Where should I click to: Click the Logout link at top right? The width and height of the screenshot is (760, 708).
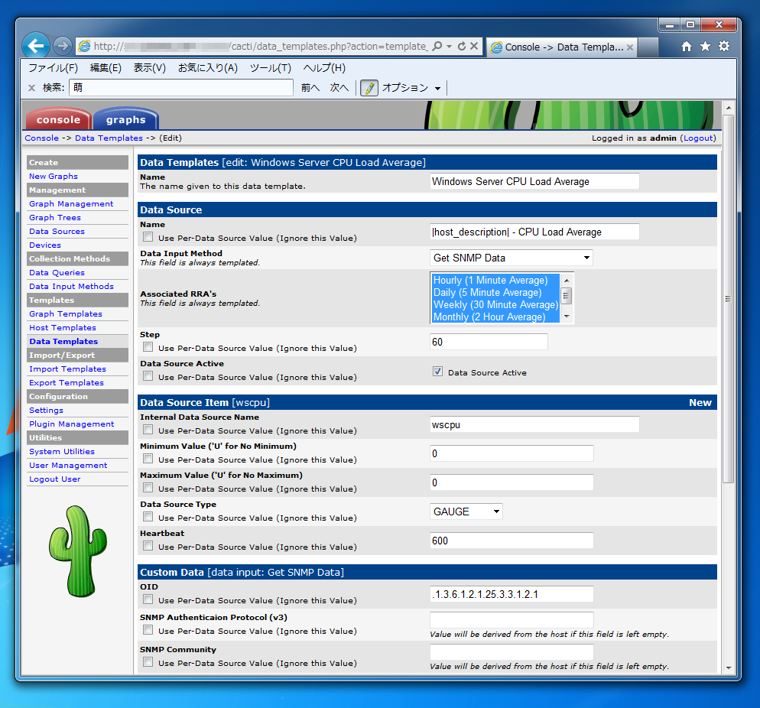tap(698, 138)
